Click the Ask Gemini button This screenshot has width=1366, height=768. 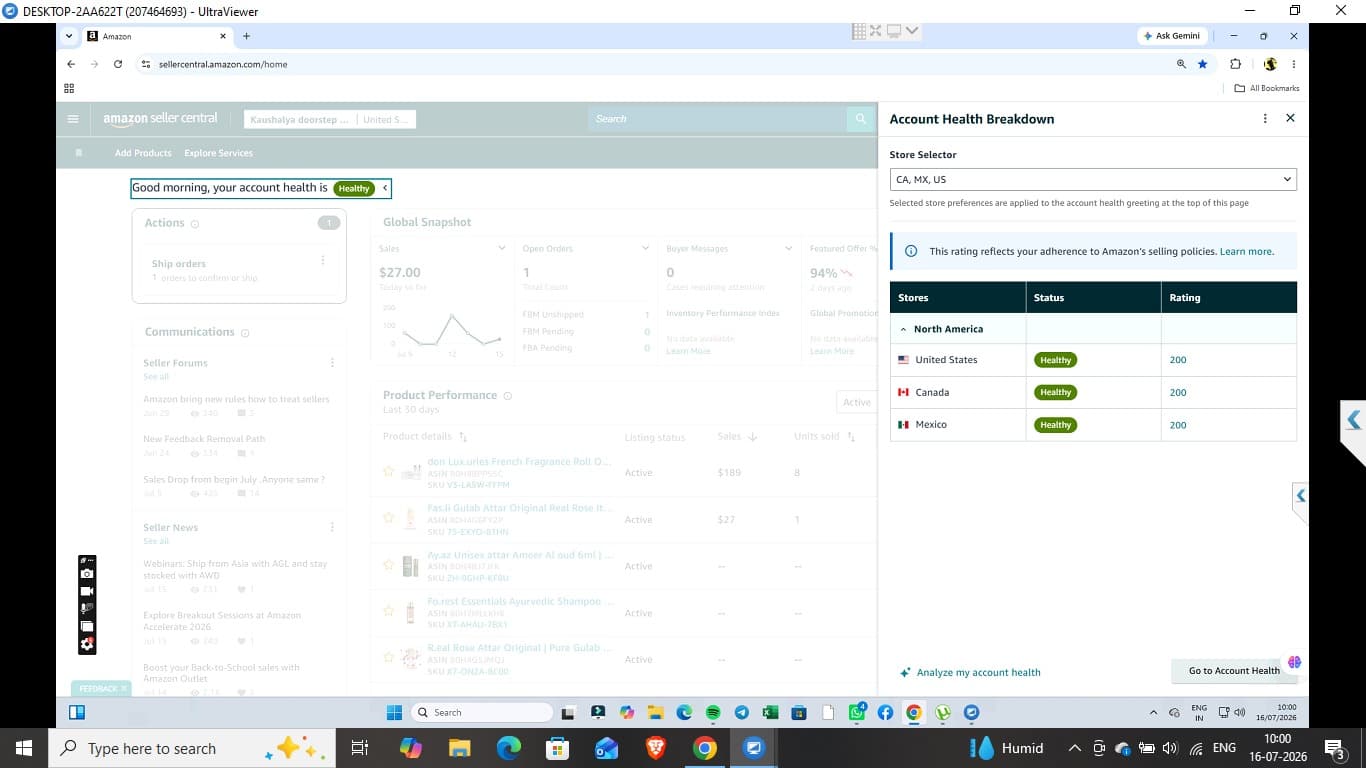click(1171, 36)
